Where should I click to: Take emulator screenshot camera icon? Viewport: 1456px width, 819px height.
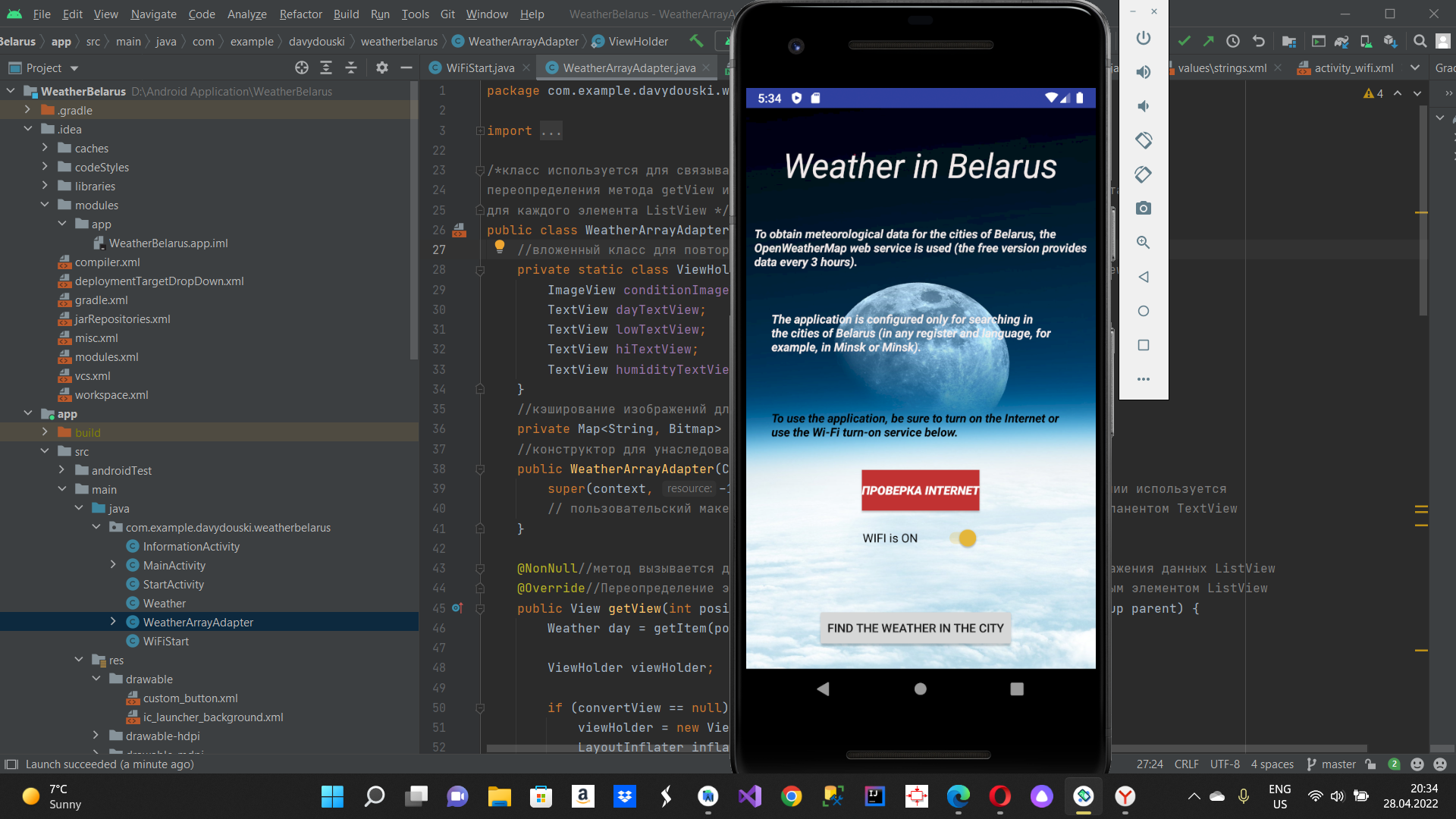click(x=1144, y=209)
